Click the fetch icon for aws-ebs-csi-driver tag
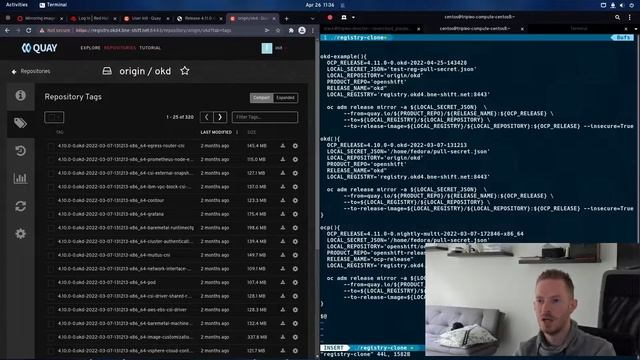640x360 pixels. pyautogui.click(x=282, y=310)
